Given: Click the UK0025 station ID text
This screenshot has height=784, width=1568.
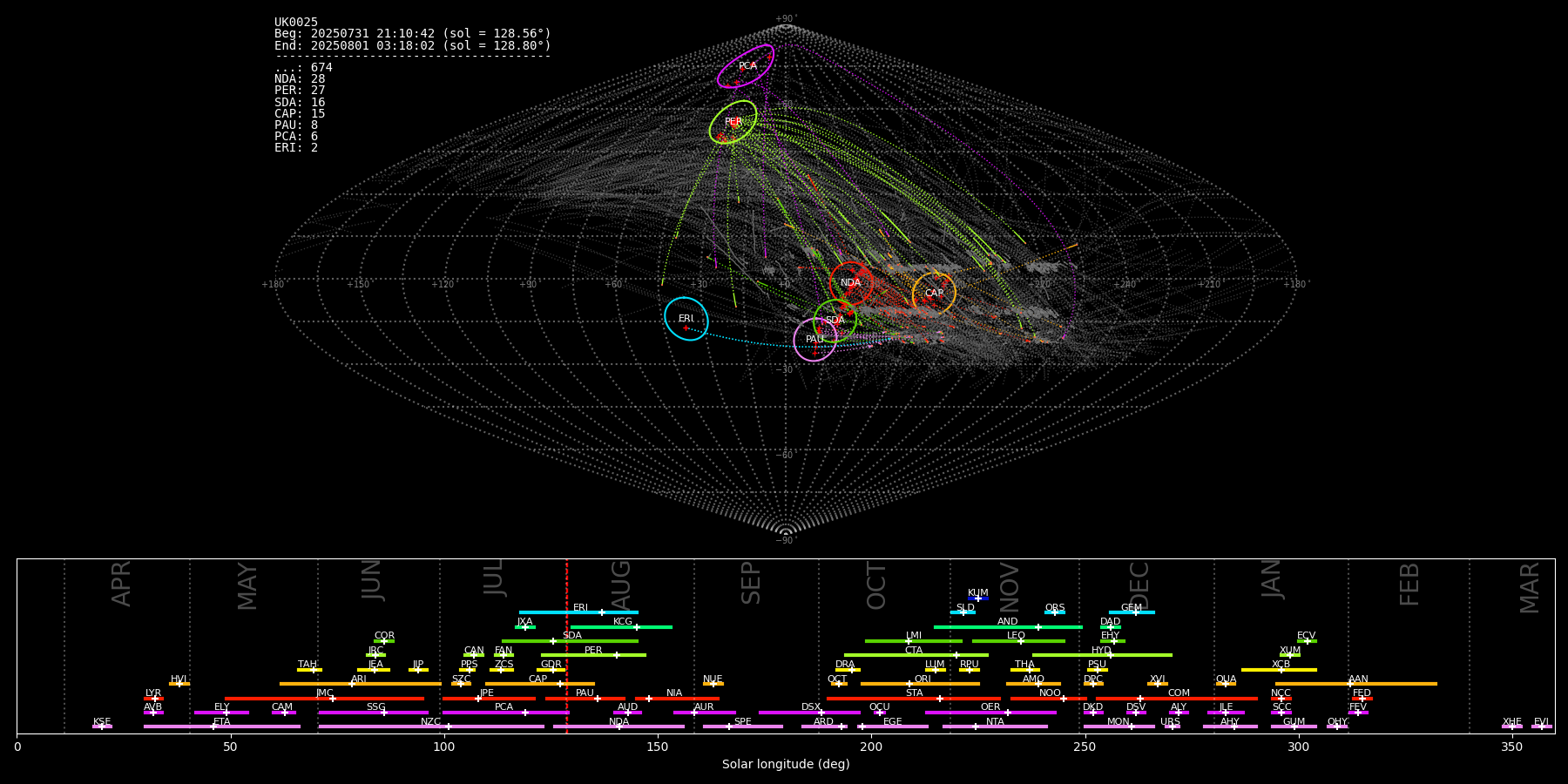Looking at the screenshot, I should point(296,23).
